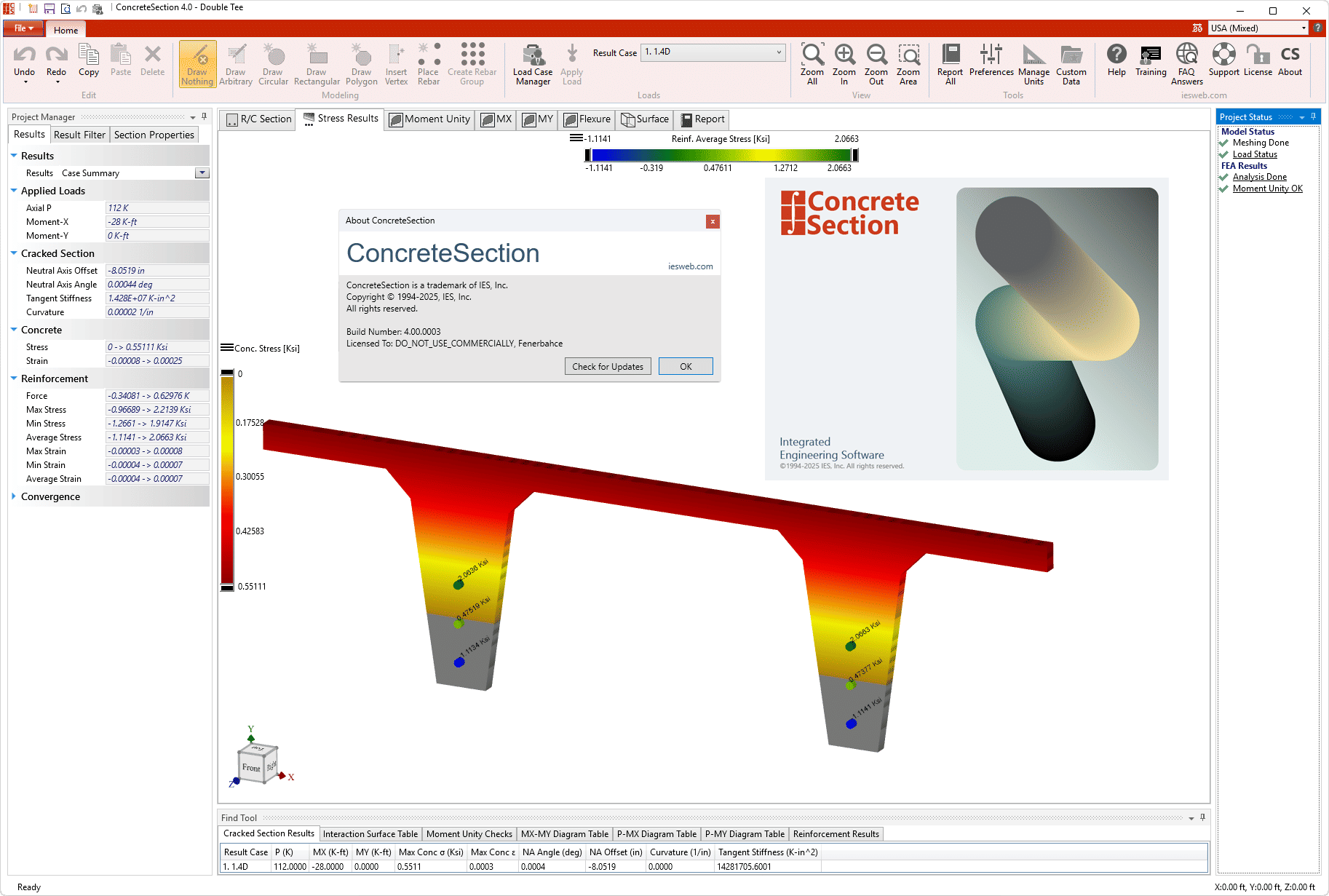Open Preferences from the Tools group
The height and width of the screenshot is (896, 1329).
click(991, 65)
